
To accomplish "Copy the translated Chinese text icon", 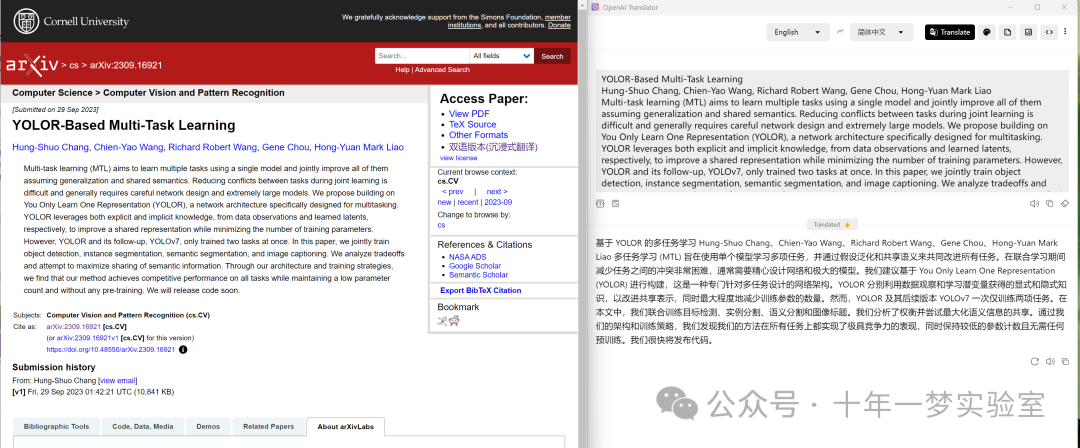I will point(1066,361).
